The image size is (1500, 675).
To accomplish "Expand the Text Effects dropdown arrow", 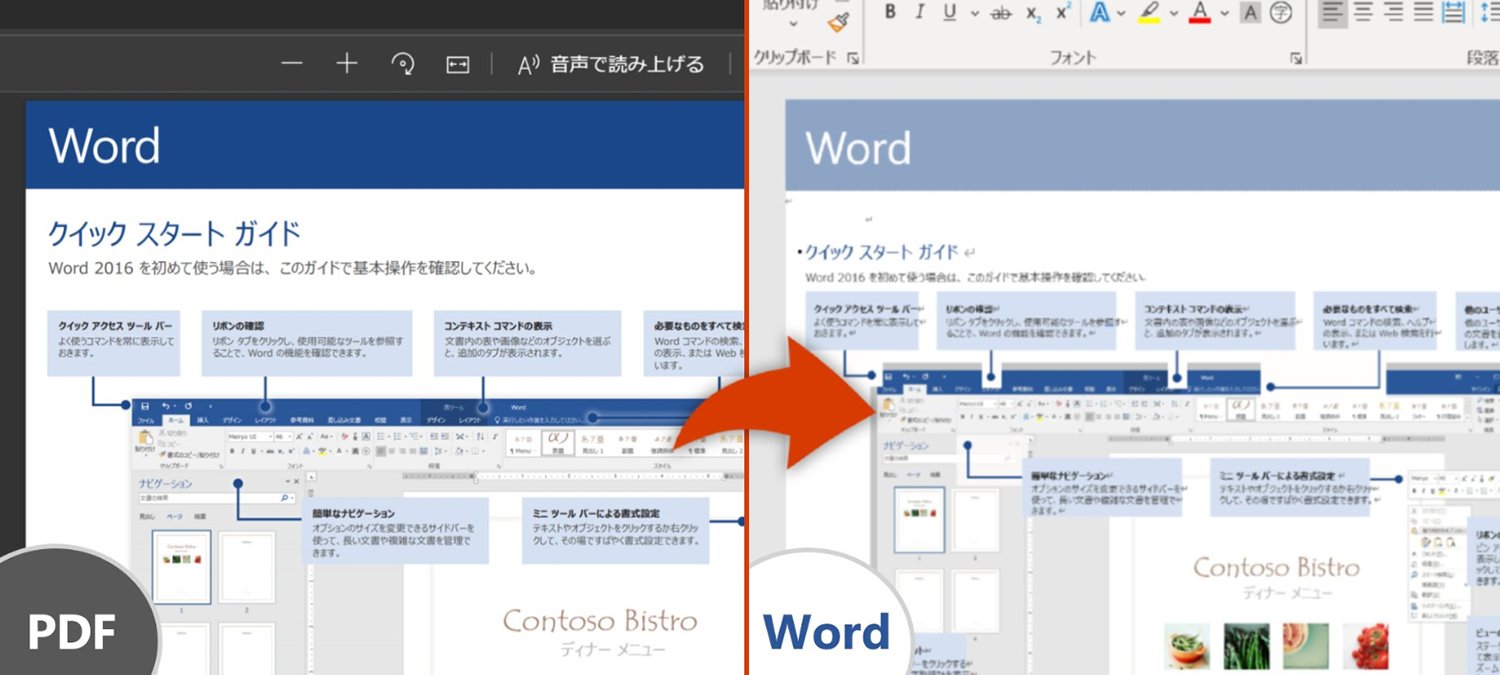I will [x=1122, y=13].
